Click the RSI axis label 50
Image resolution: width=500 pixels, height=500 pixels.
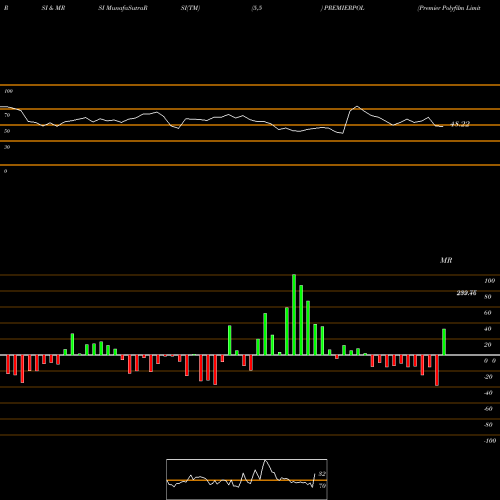pyautogui.click(x=7, y=131)
